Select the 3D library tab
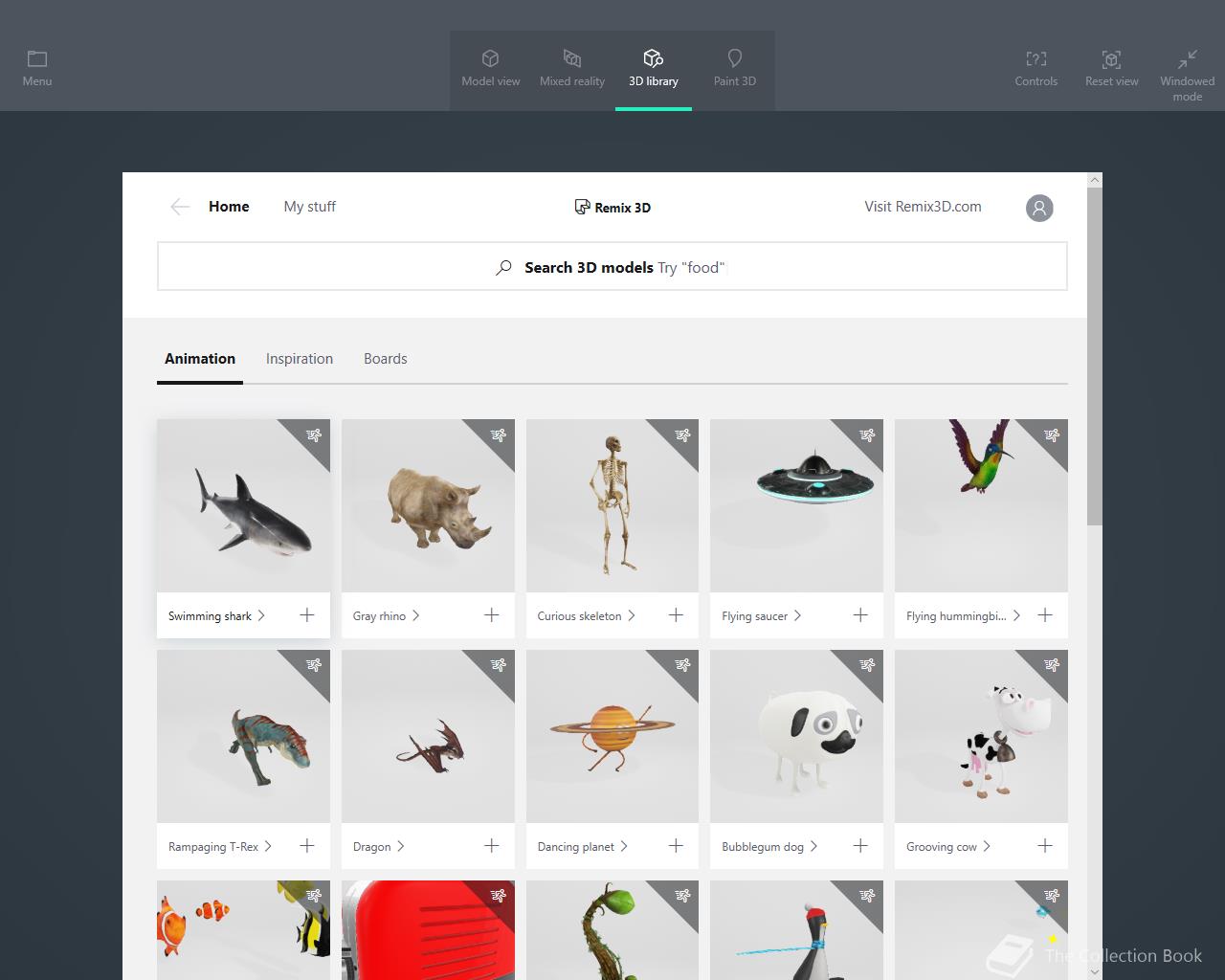 pos(654,69)
